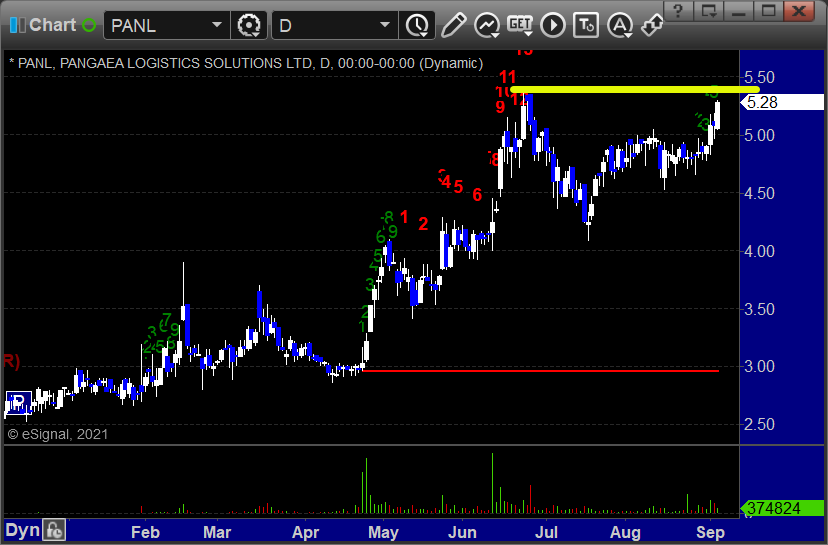This screenshot has width=828, height=545.
Task: Click the Apr time axis label
Action: click(x=305, y=532)
